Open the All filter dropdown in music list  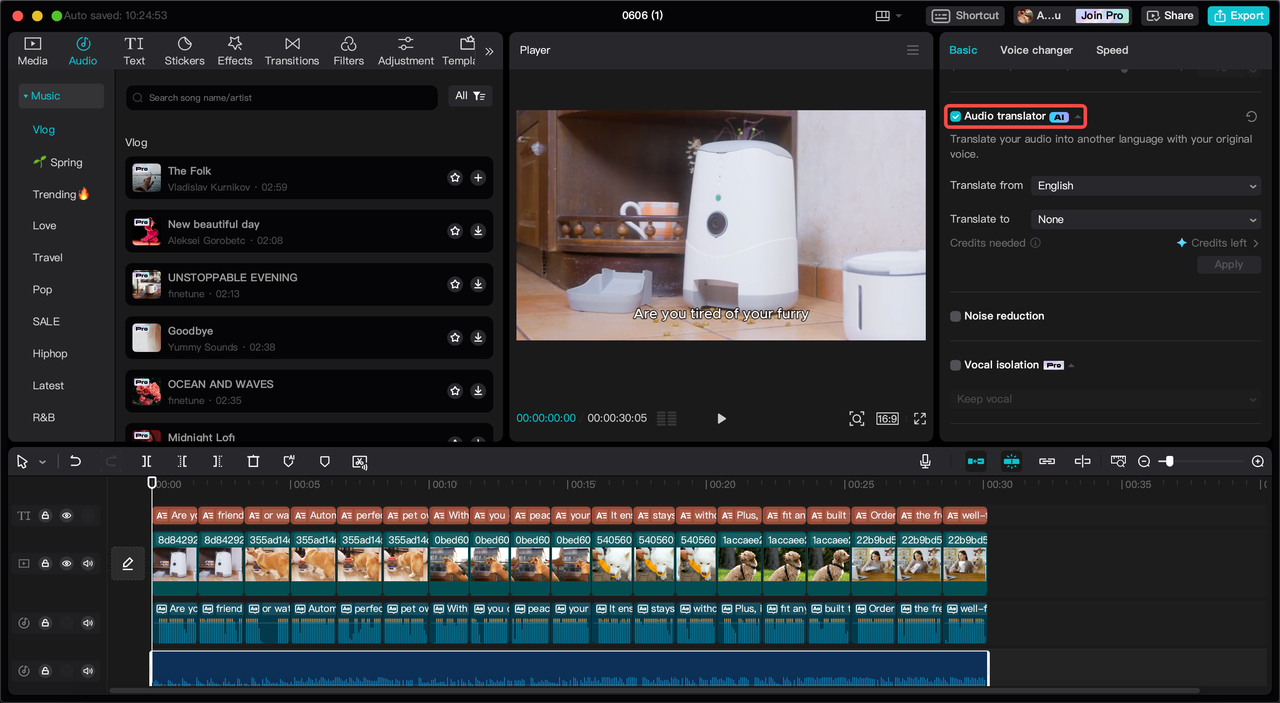click(x=469, y=96)
